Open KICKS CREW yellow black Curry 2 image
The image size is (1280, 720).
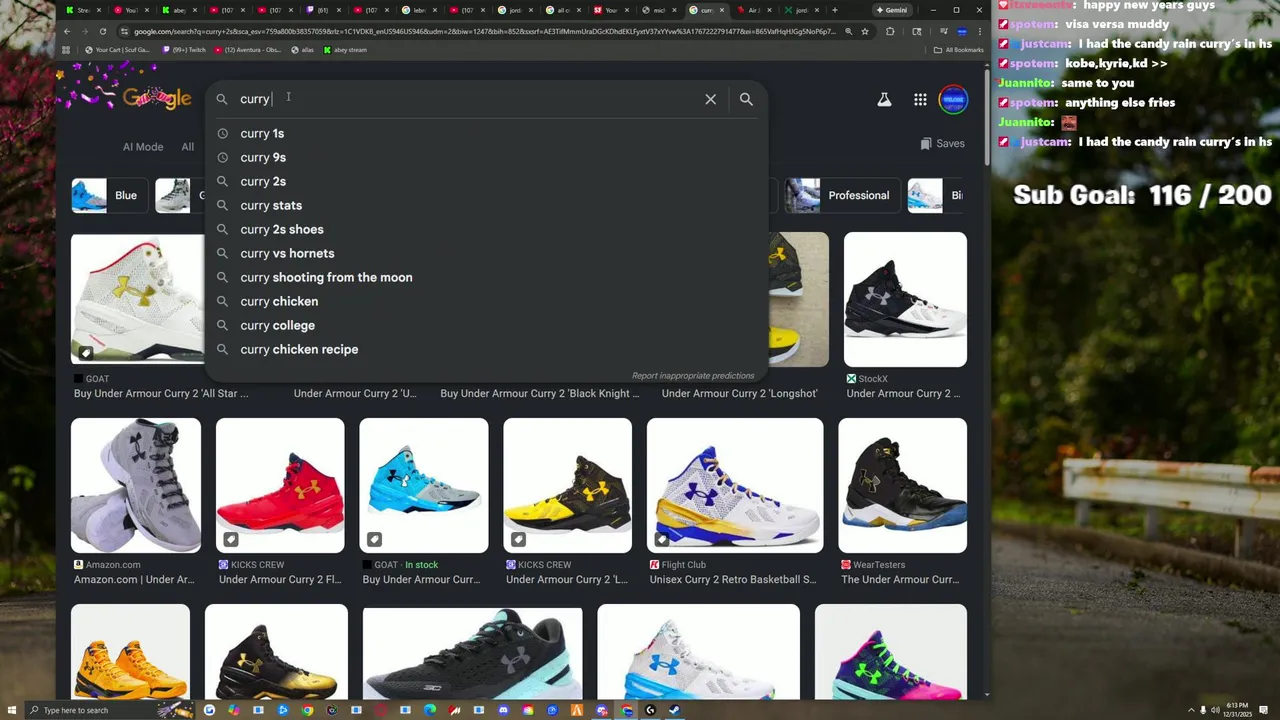point(568,485)
